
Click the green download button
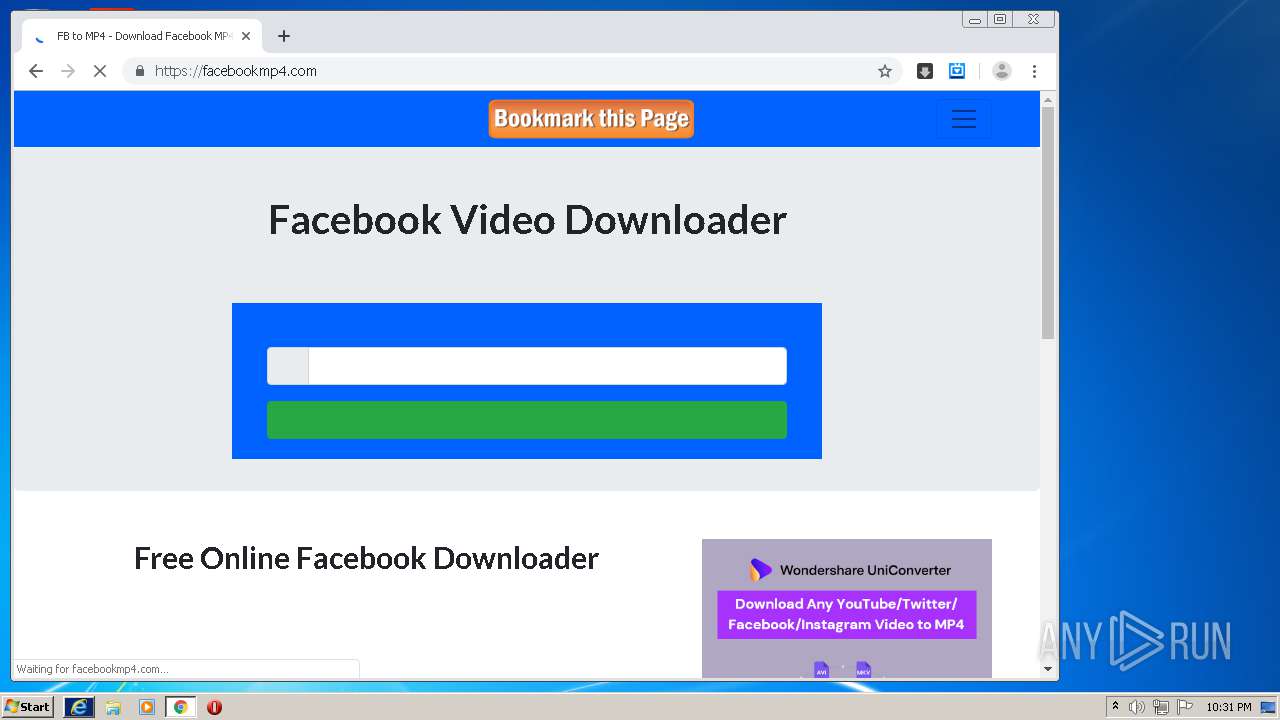click(527, 420)
